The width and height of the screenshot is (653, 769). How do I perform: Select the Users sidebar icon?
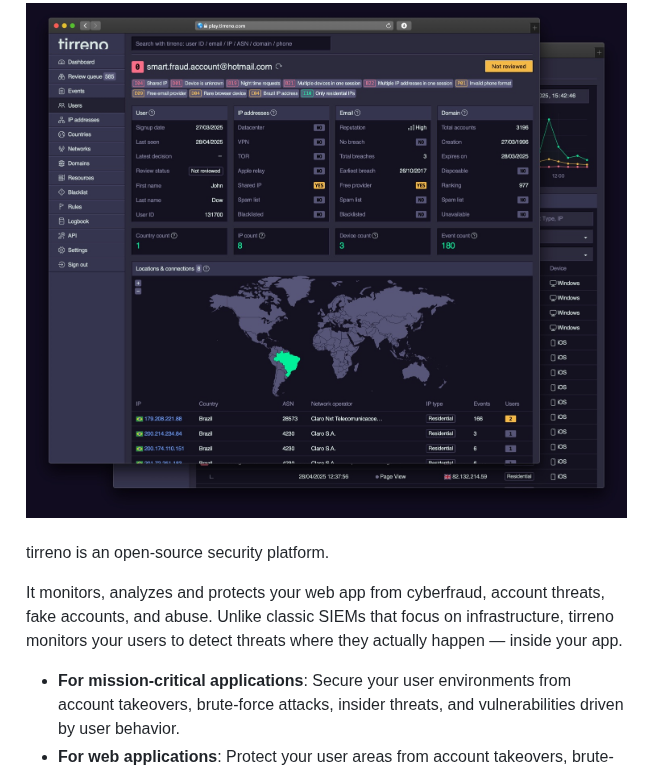pyautogui.click(x=61, y=105)
